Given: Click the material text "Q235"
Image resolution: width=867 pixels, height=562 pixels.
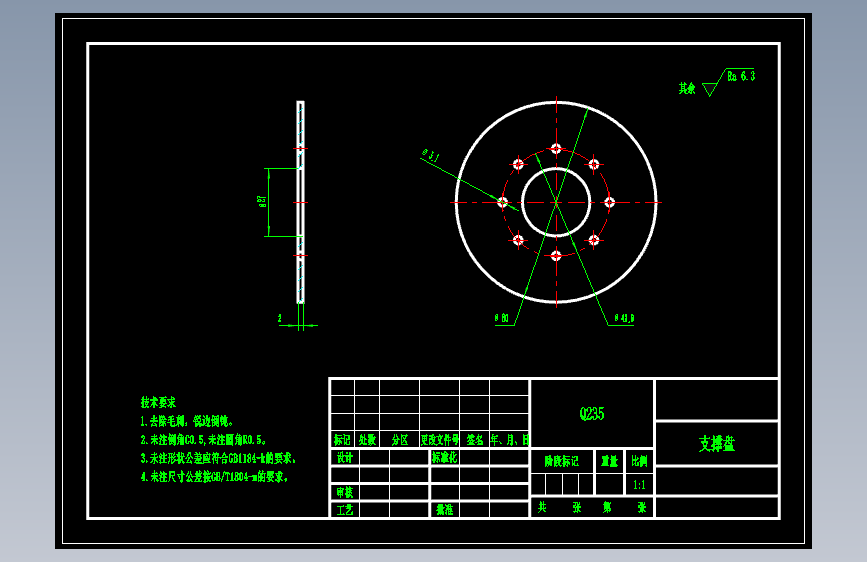Looking at the screenshot, I should [592, 414].
